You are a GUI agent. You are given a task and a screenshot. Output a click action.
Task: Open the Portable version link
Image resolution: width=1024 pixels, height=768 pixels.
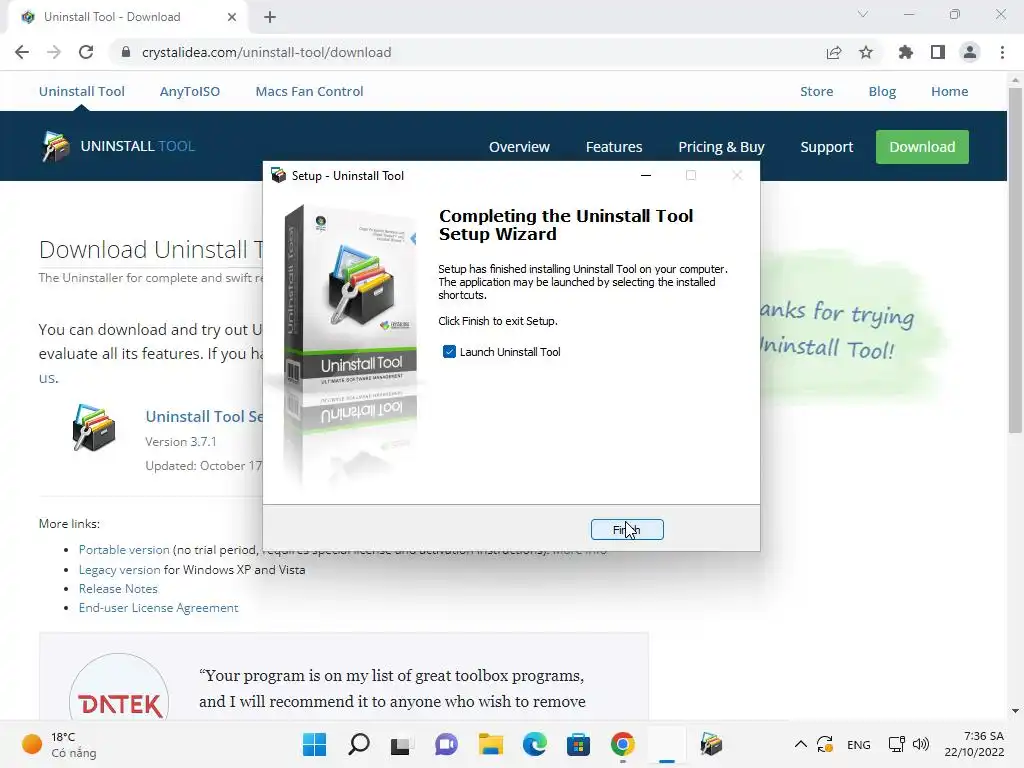[124, 550]
